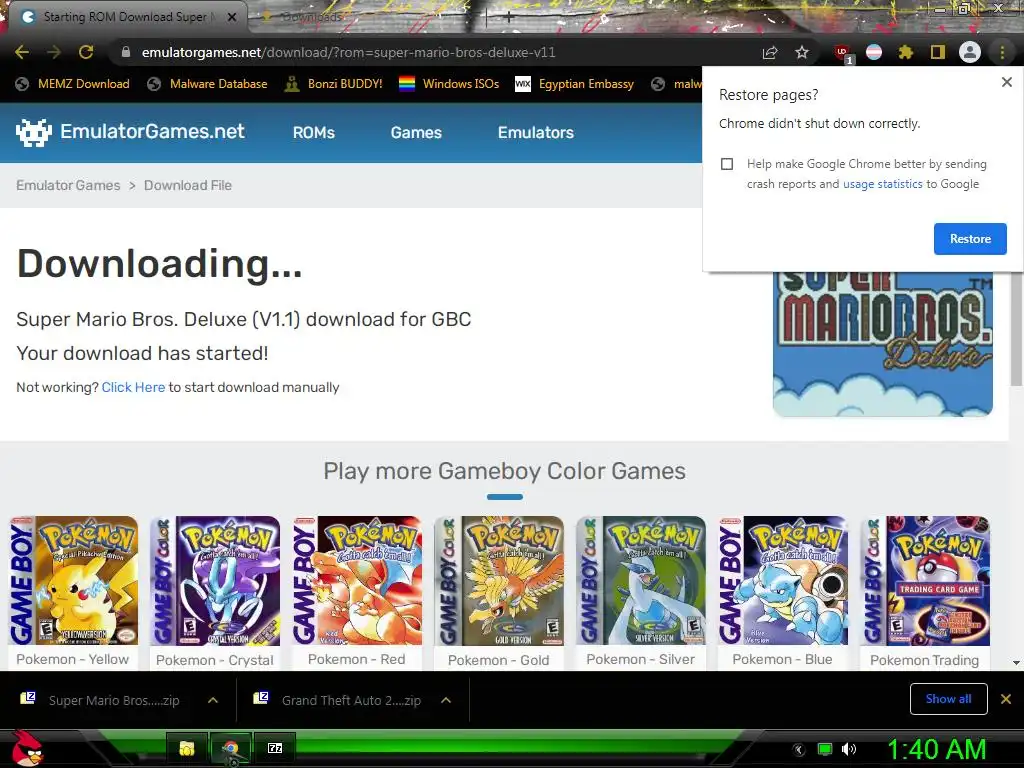The image size is (1024, 768).
Task: Close the Starting ROM Download tab
Action: (232, 17)
